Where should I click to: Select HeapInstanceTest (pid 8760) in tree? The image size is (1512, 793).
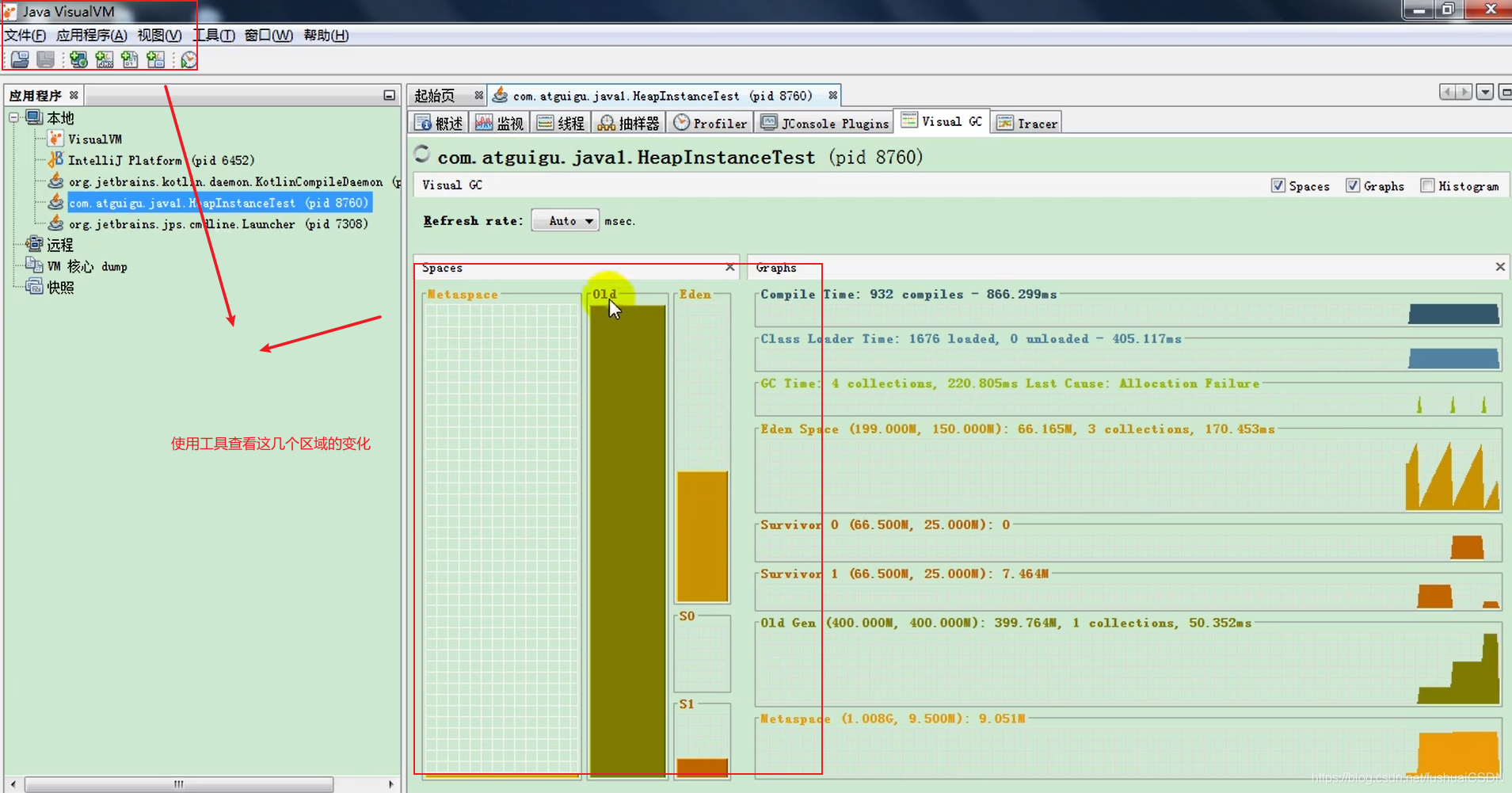coord(219,203)
